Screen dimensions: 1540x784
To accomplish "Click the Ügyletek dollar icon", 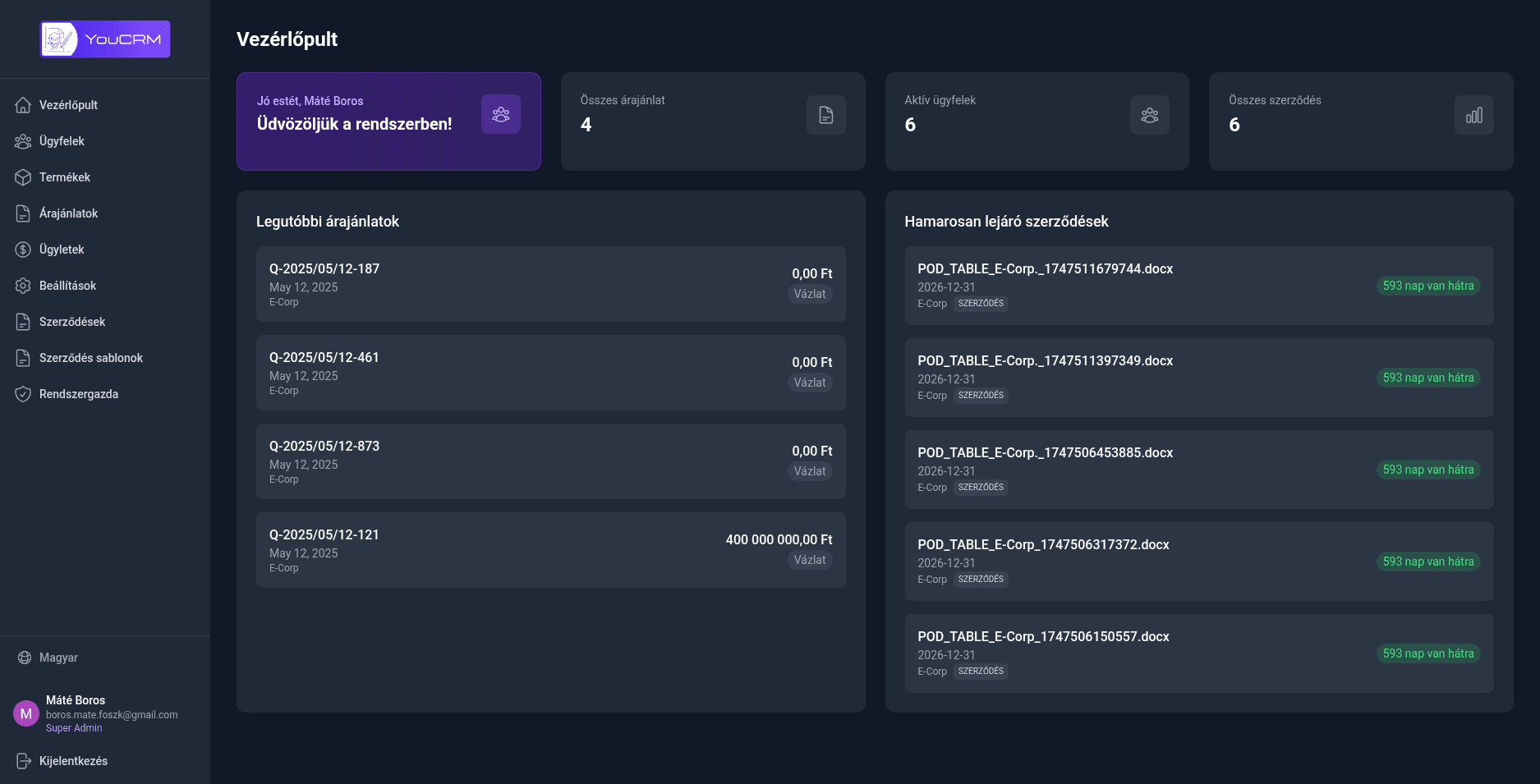I will [x=23, y=250].
